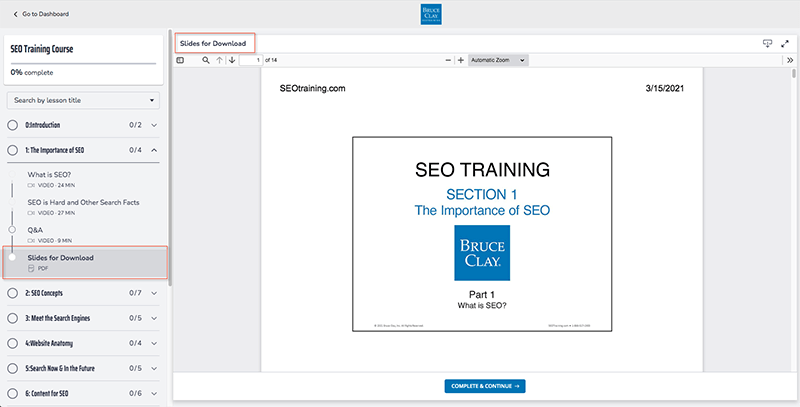
Task: Expand the 4:Website Anatomy section
Action: click(154, 343)
